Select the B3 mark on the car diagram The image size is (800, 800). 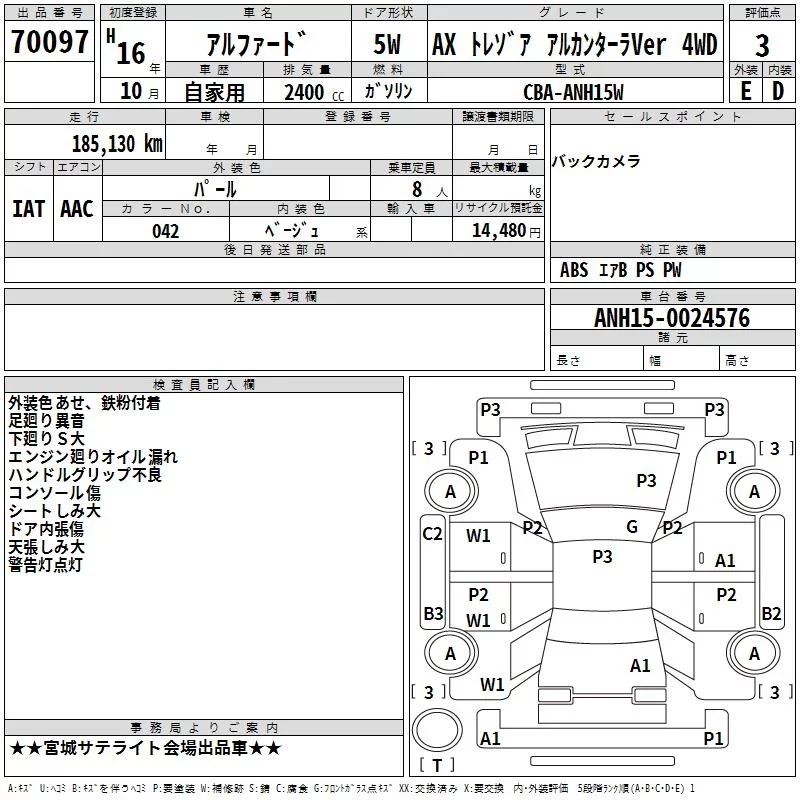433,613
